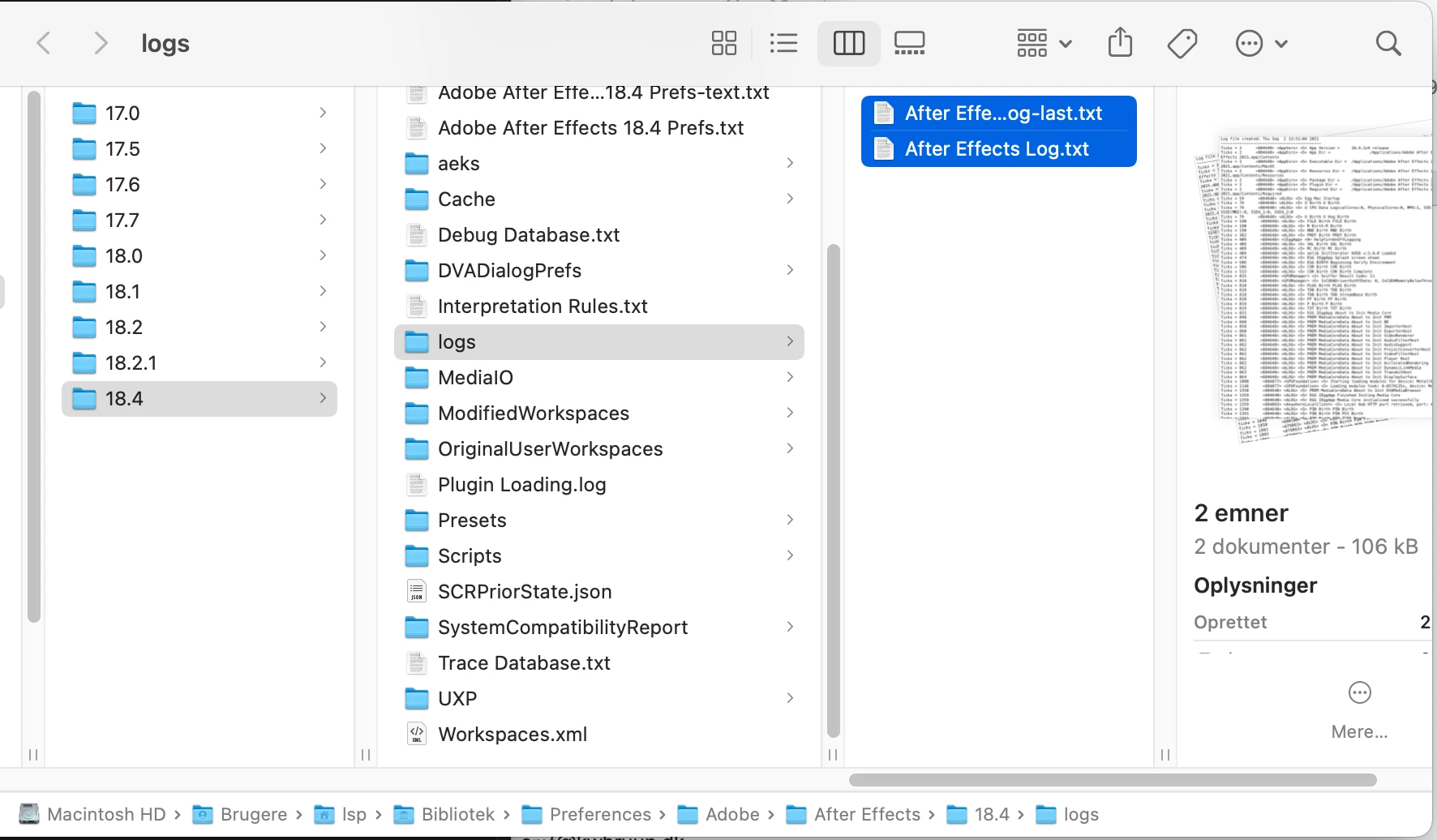Select the 17.0 folder

click(199, 114)
